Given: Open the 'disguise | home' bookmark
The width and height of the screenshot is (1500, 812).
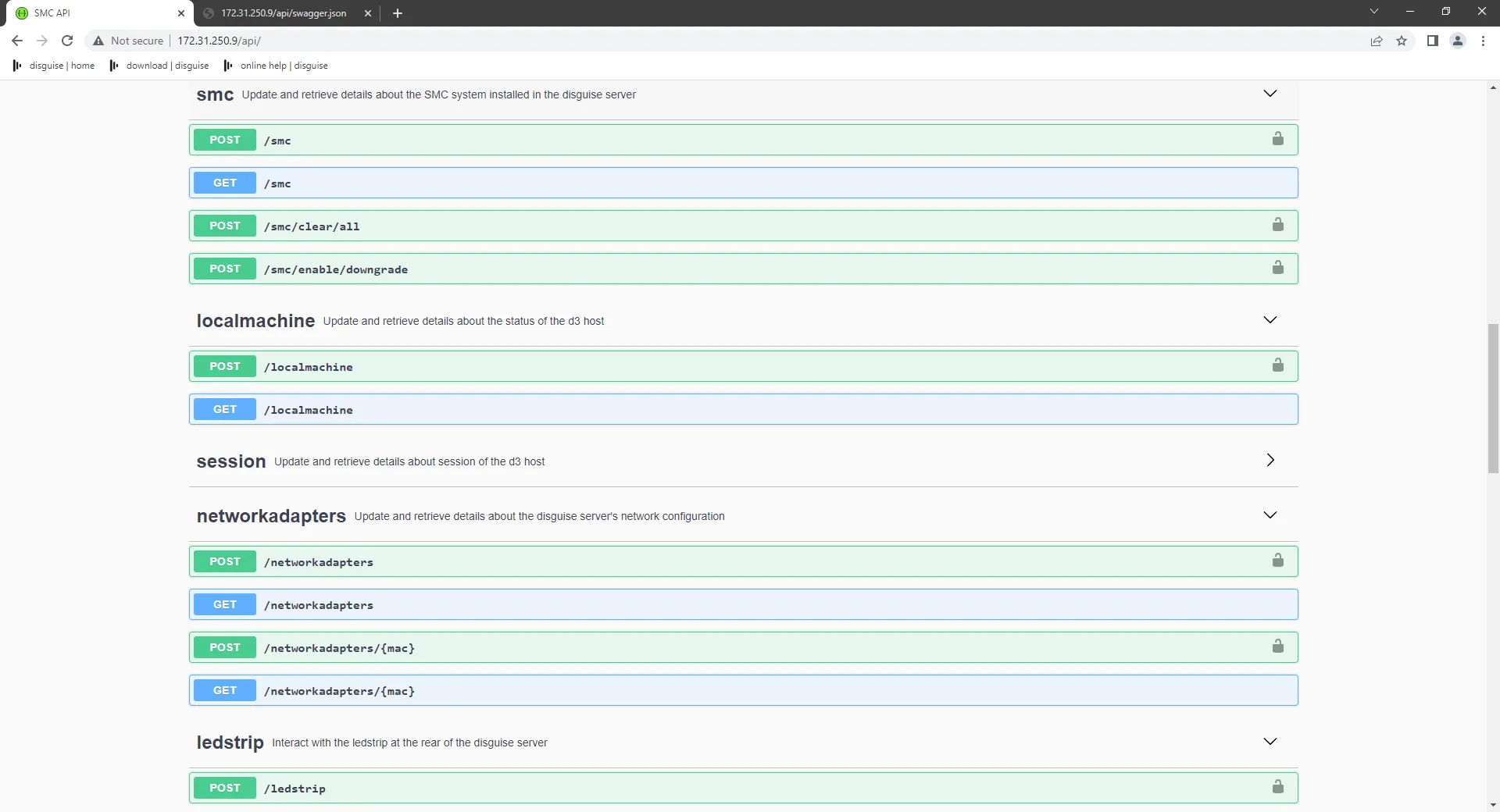Looking at the screenshot, I should point(52,66).
